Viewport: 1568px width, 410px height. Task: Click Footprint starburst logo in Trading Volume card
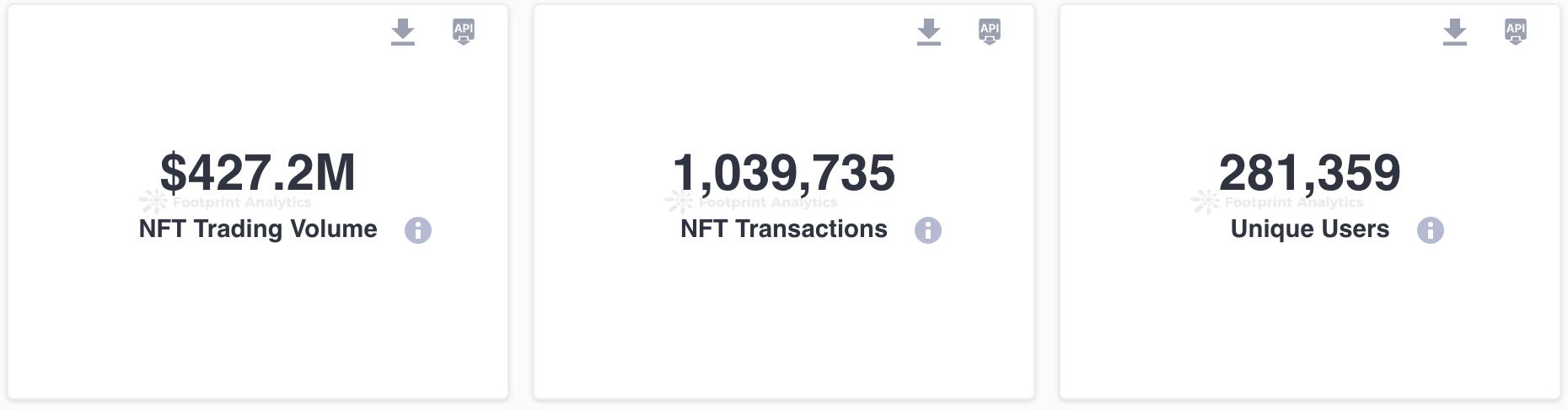153,202
